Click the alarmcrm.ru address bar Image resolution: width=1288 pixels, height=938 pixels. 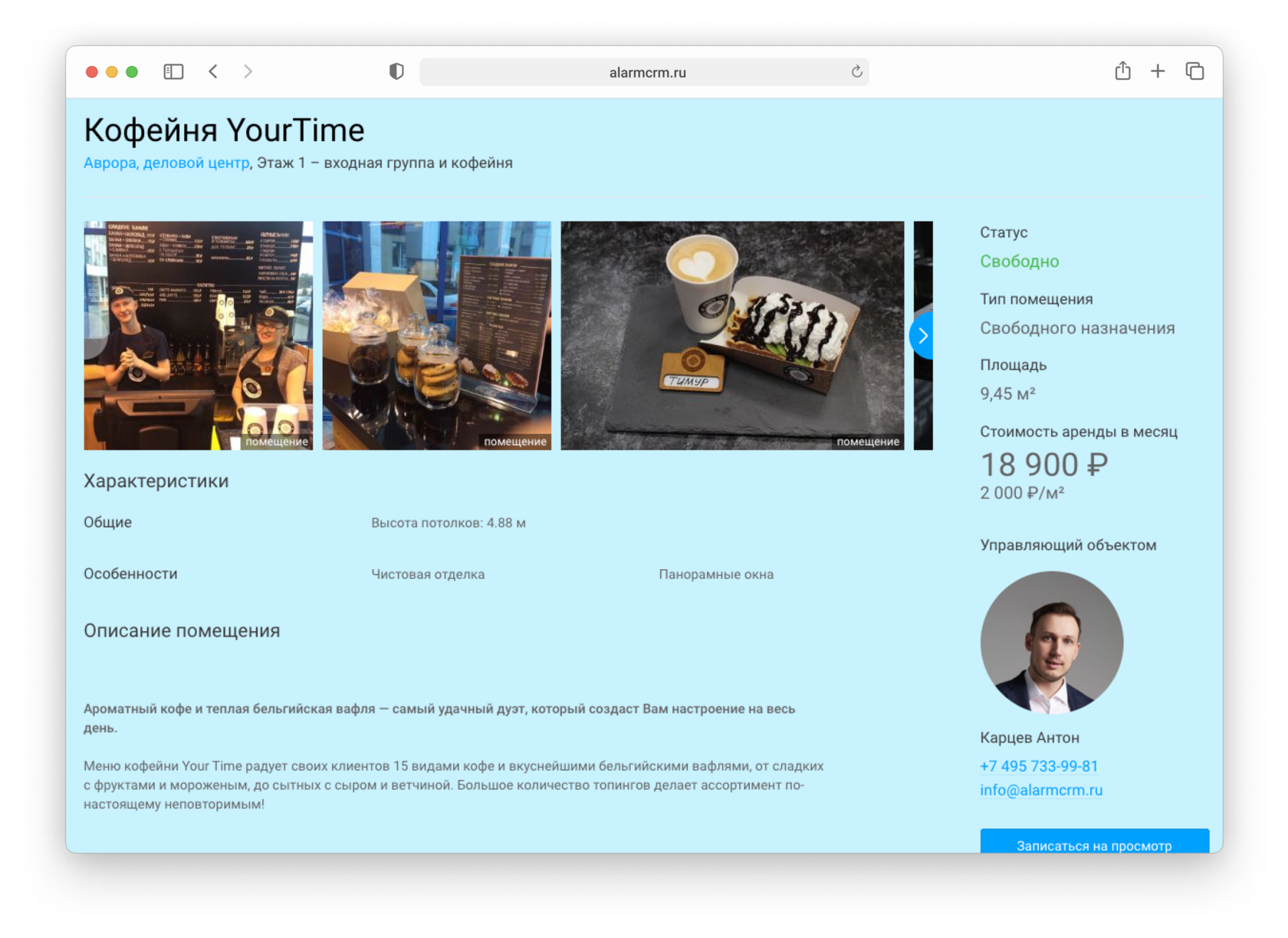pyautogui.click(x=644, y=72)
